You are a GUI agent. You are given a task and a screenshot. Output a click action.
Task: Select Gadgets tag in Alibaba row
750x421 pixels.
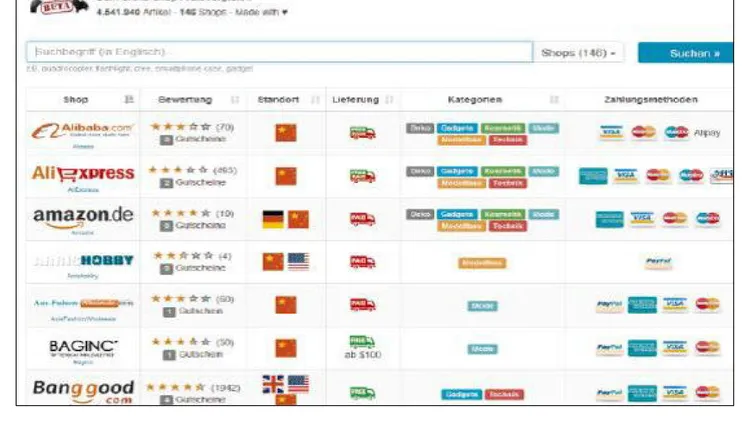pyautogui.click(x=457, y=128)
